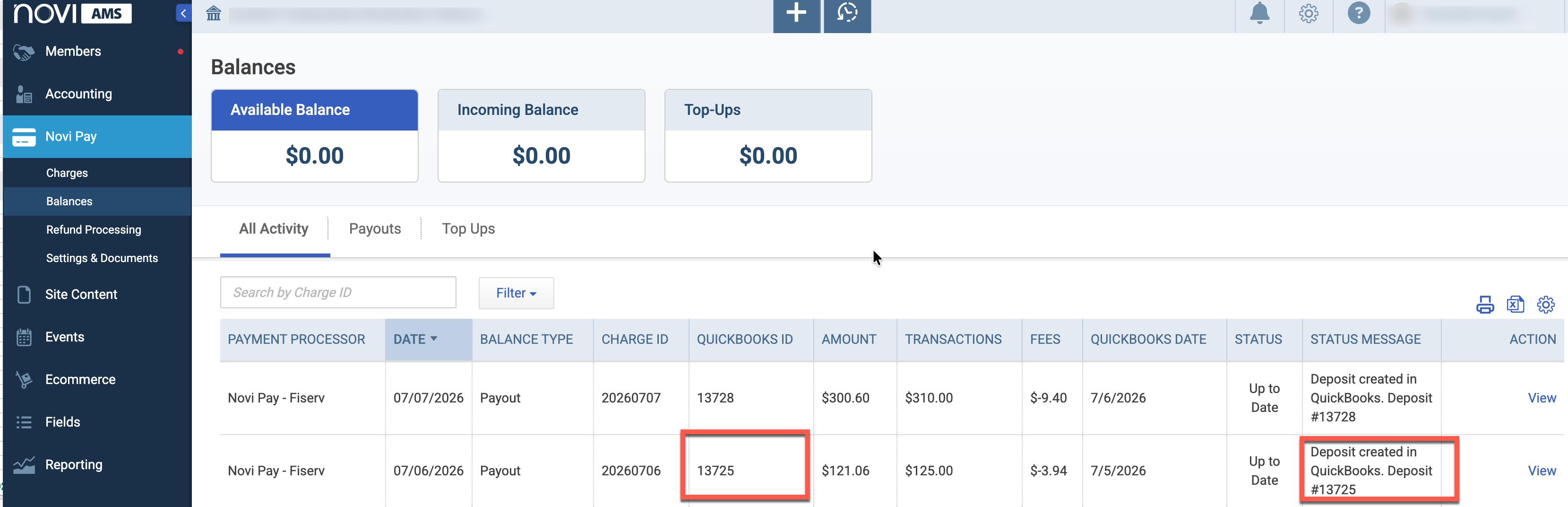Expand the Filter dropdown
This screenshot has height=507, width=1568.
click(x=516, y=293)
